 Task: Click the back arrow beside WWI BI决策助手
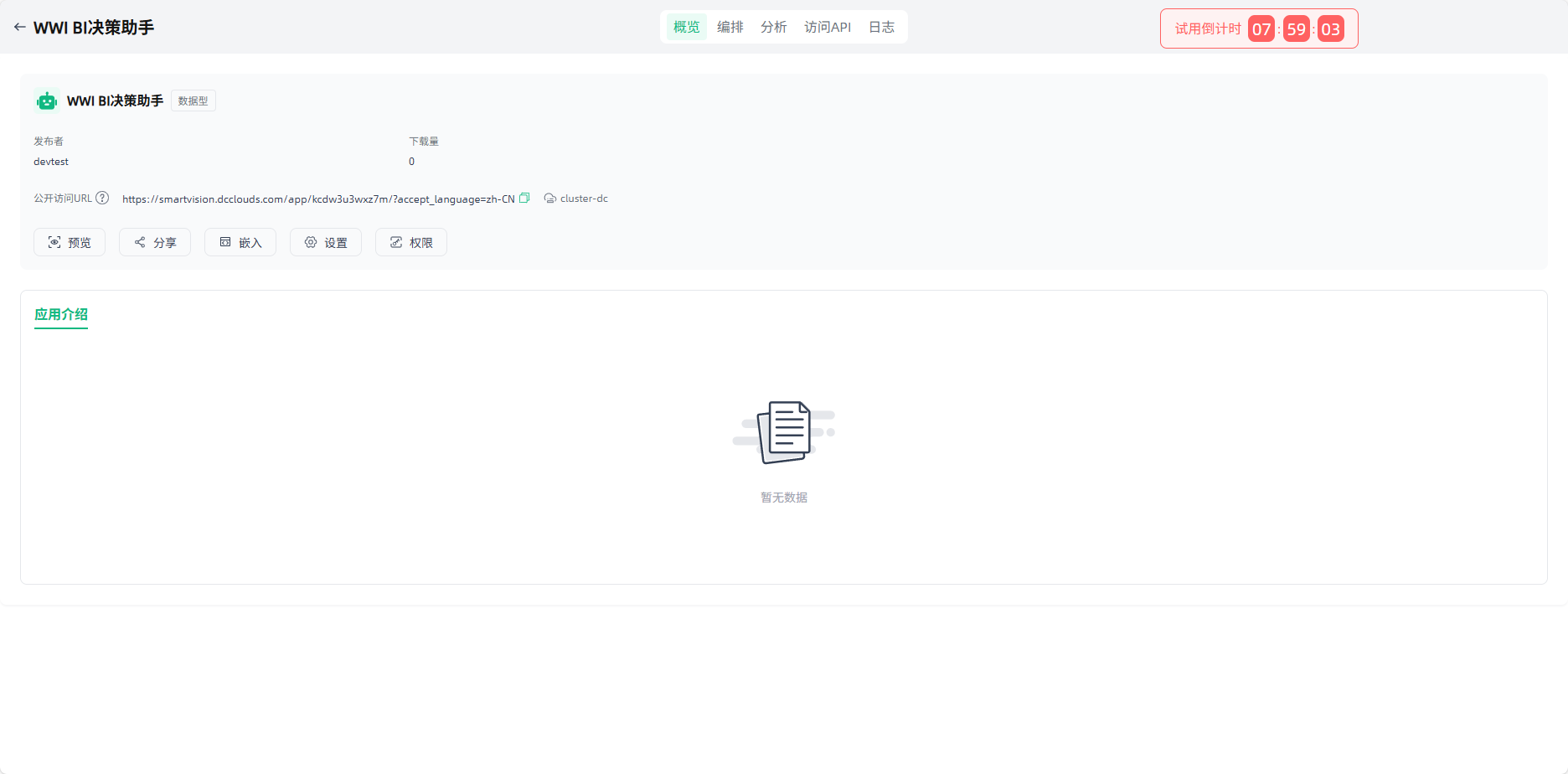(x=19, y=27)
